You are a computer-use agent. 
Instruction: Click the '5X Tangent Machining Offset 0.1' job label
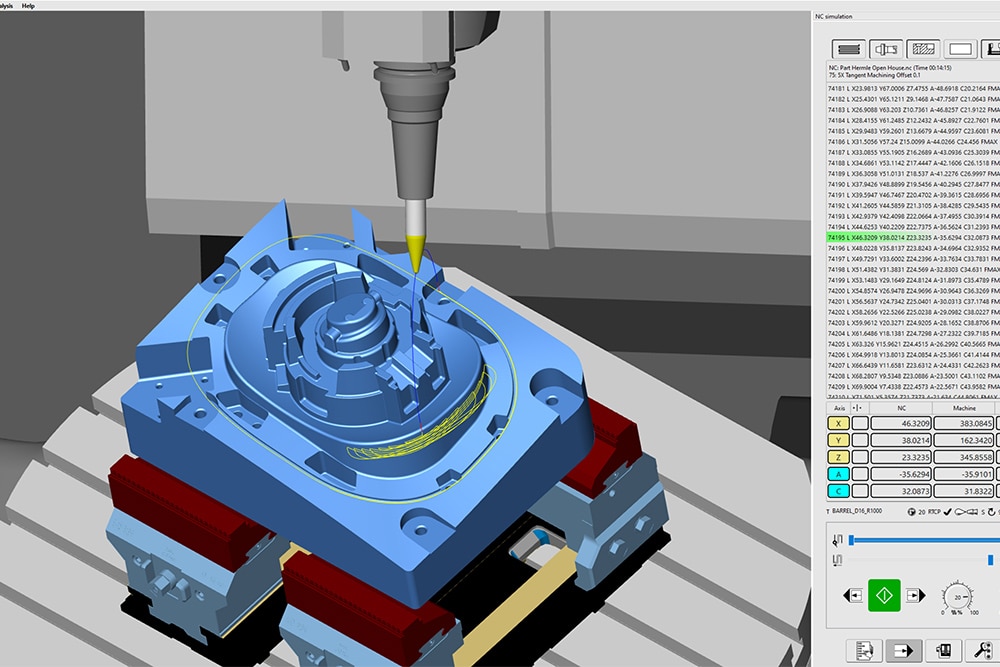[874, 75]
